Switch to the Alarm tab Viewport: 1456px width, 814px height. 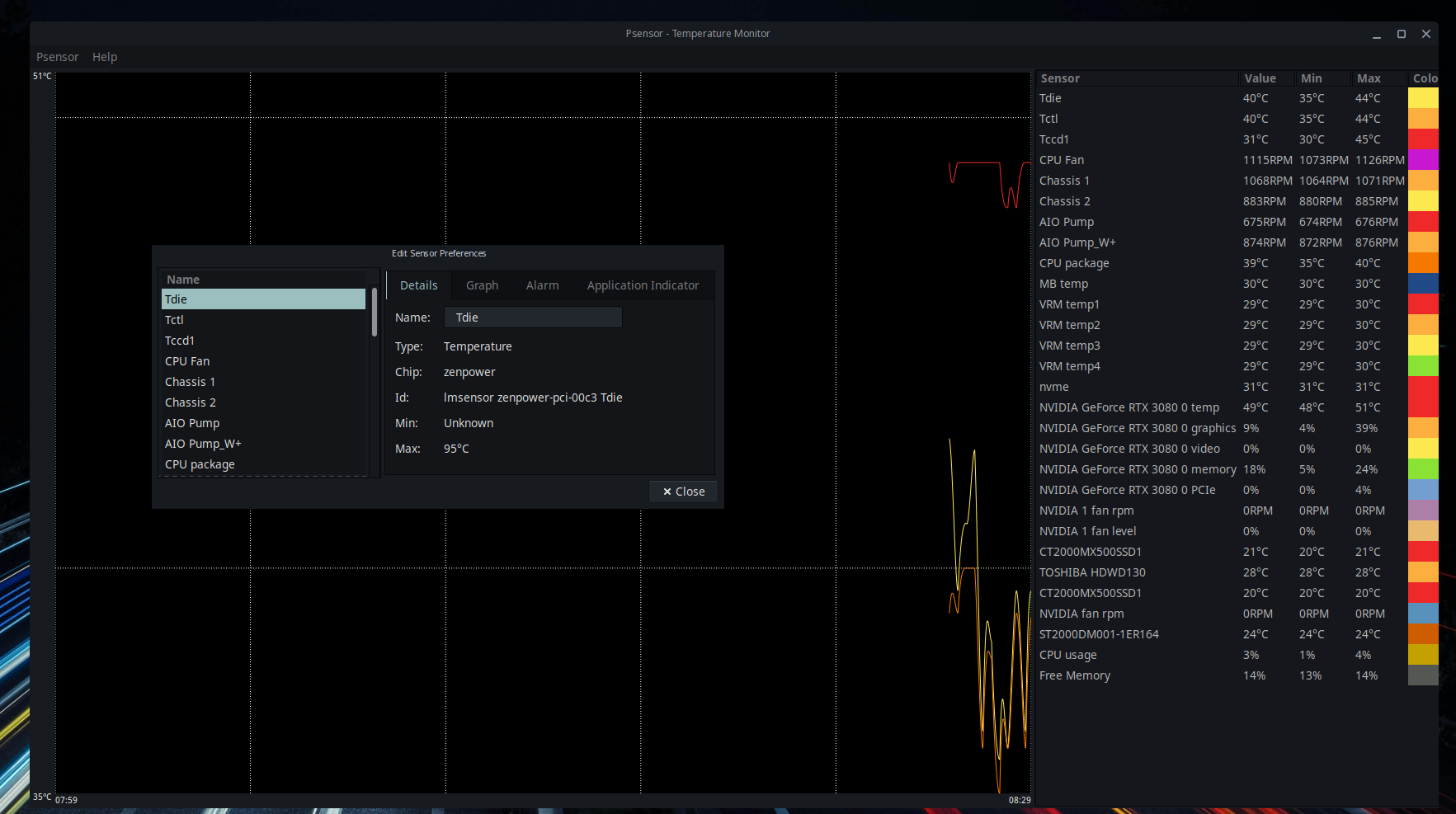(x=542, y=285)
